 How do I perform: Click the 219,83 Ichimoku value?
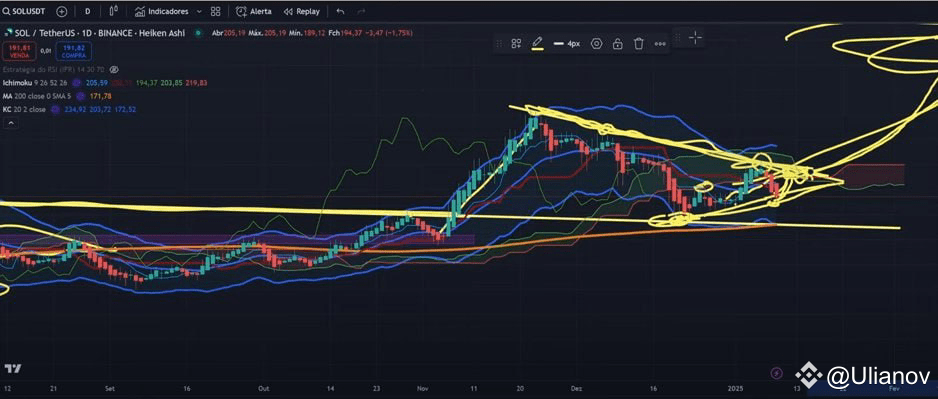[196, 83]
